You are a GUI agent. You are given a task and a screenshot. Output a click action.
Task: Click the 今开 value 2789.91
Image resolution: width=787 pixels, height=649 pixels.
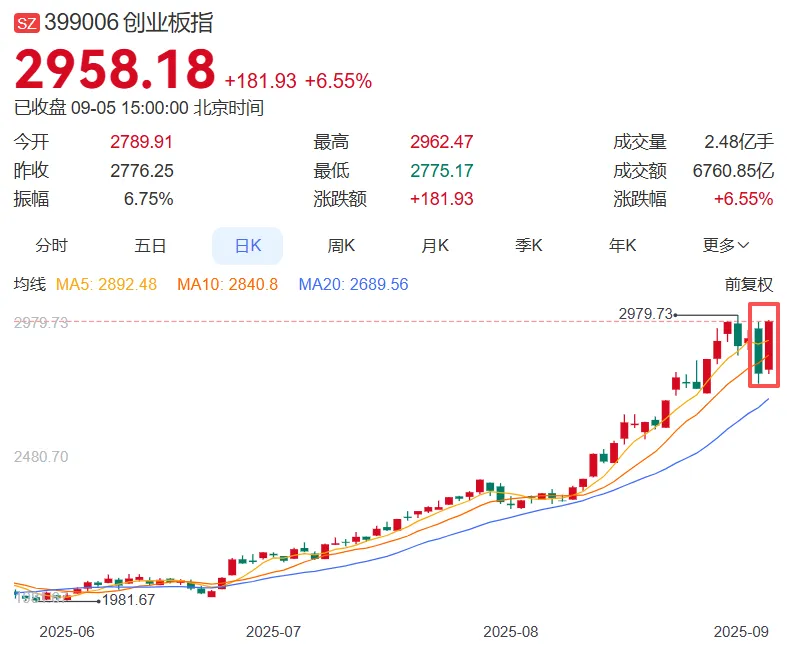[142, 142]
